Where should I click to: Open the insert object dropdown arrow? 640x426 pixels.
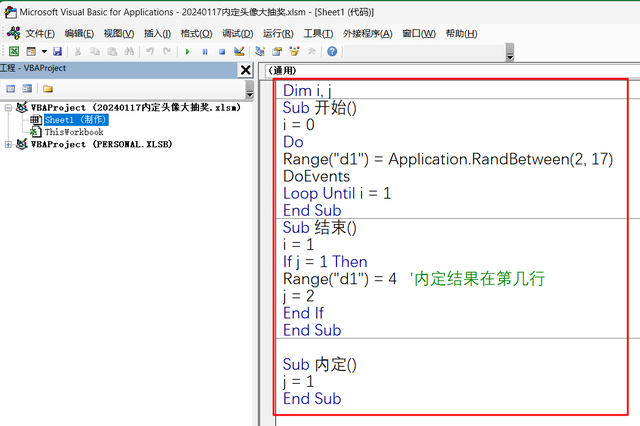[44, 51]
